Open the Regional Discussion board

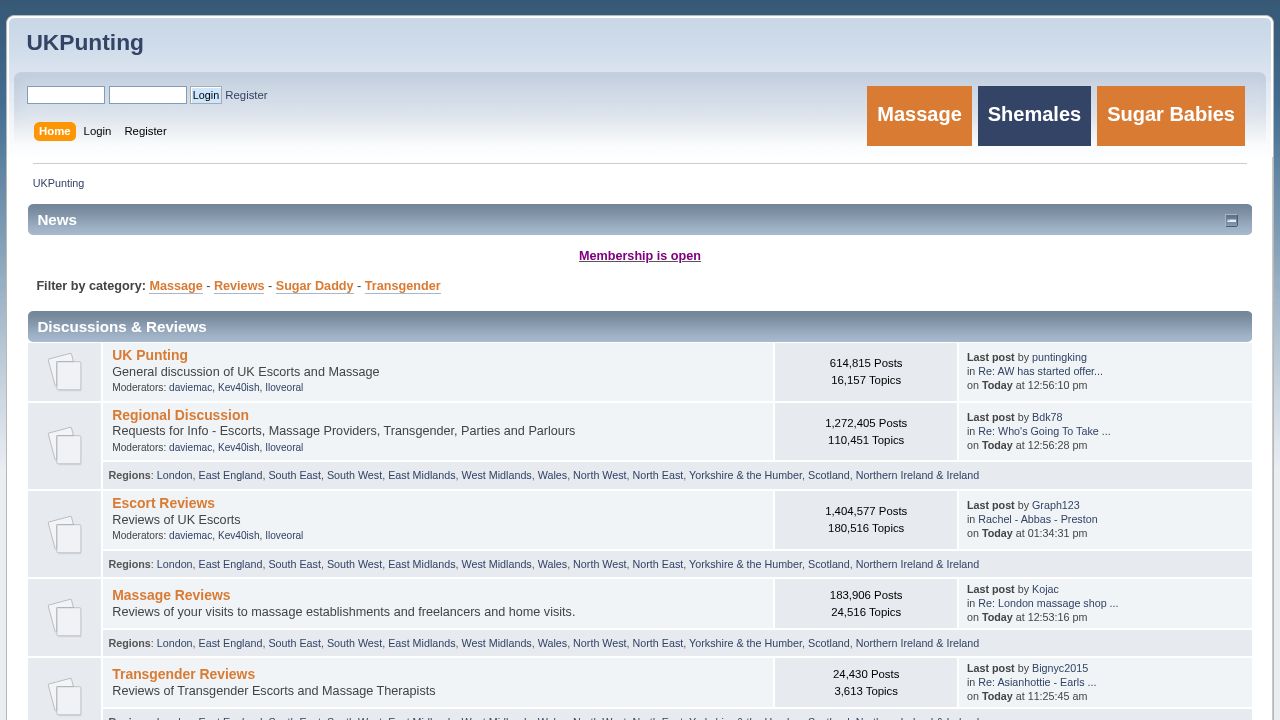click(x=180, y=415)
